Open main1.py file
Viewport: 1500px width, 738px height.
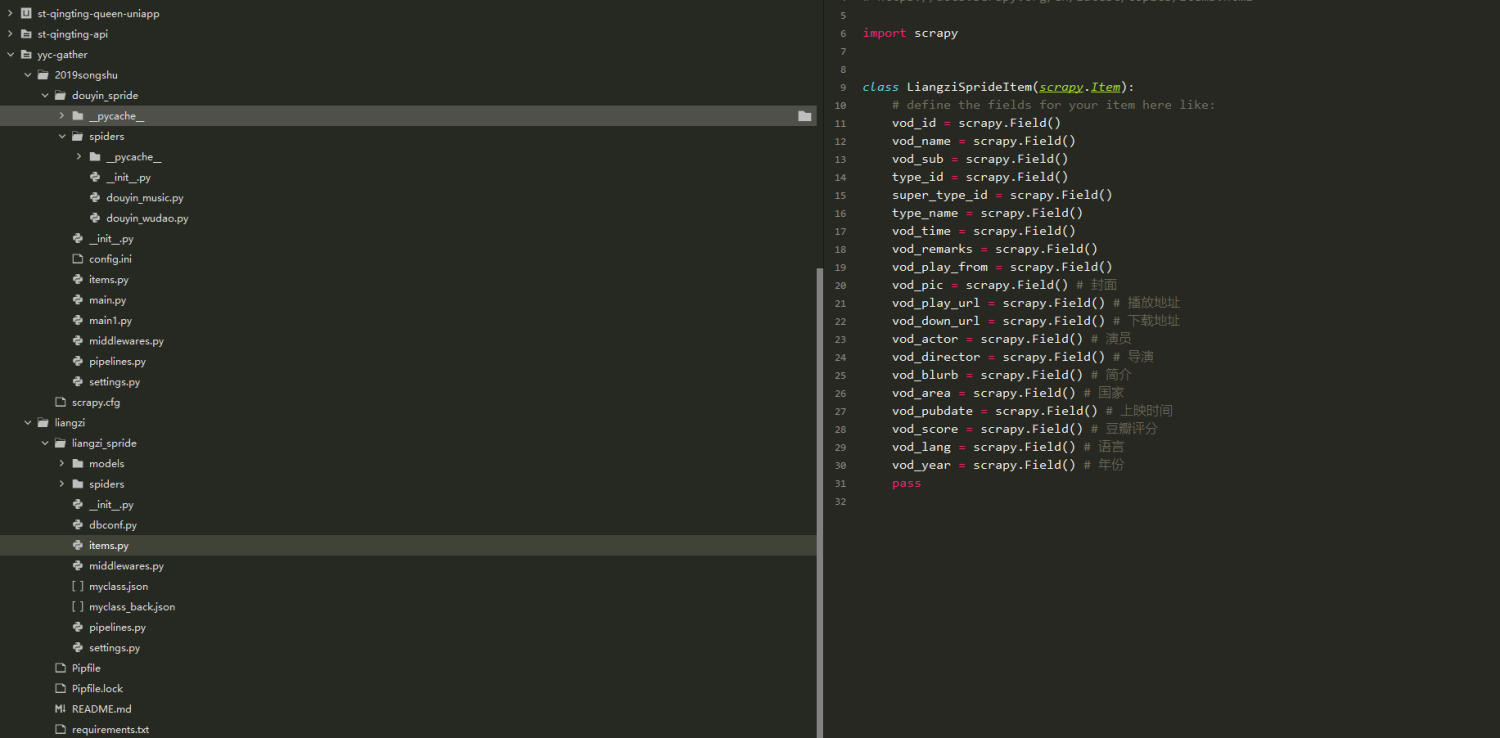[110, 321]
